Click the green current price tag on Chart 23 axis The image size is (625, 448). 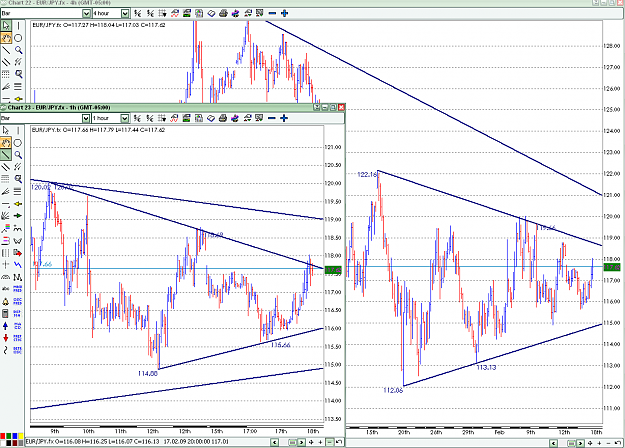334,270
